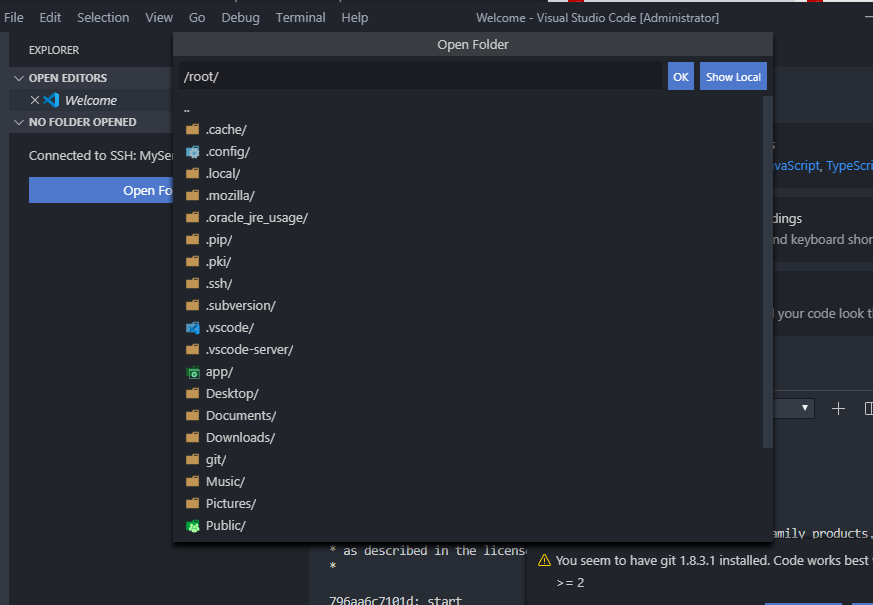The image size is (873, 605).
Task: Open the Help menu
Action: [x=355, y=18]
